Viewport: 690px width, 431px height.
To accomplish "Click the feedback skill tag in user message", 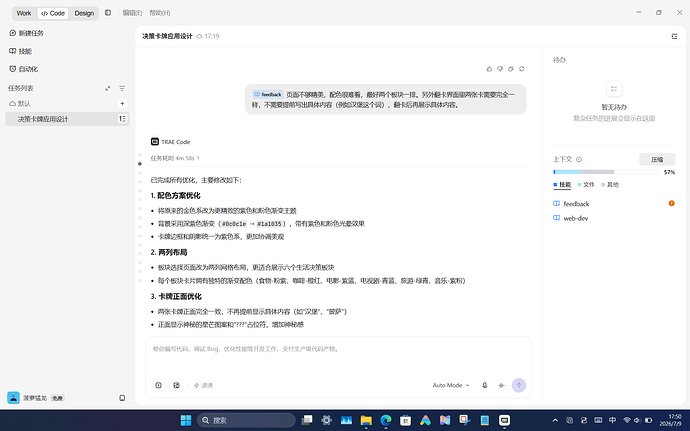I will (268, 94).
